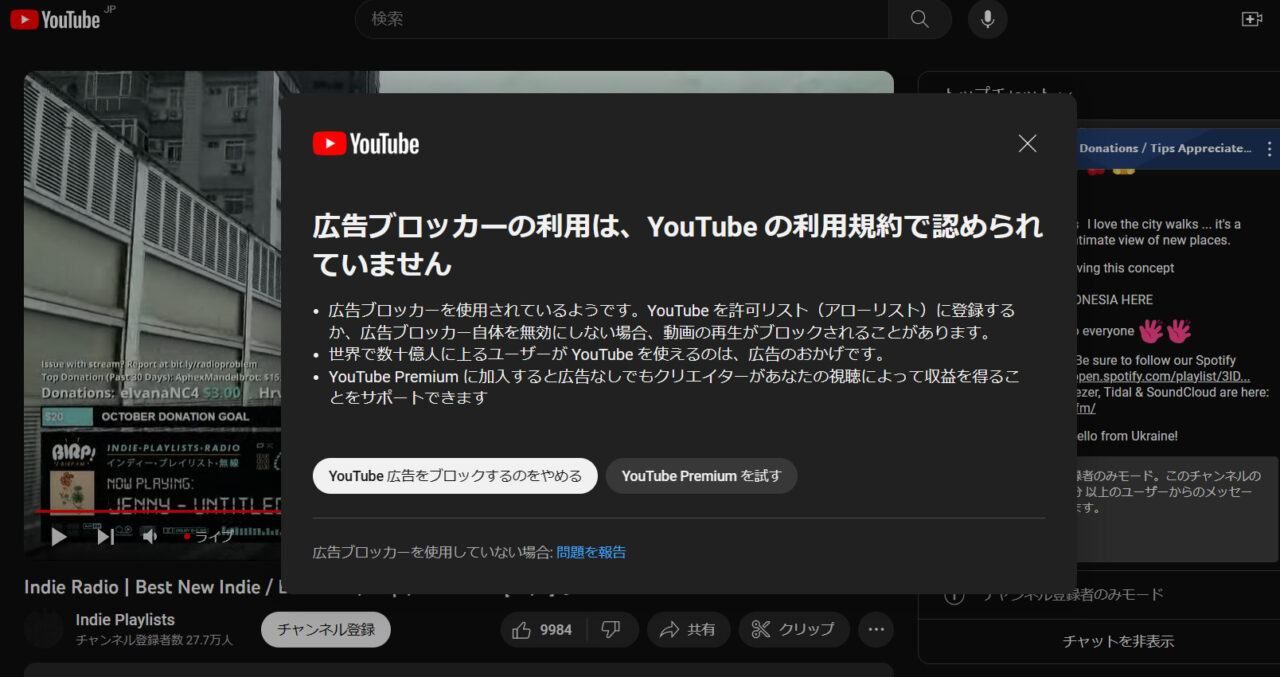Like the video showing 9984
Screen dimensions: 1280x677
click(541, 629)
